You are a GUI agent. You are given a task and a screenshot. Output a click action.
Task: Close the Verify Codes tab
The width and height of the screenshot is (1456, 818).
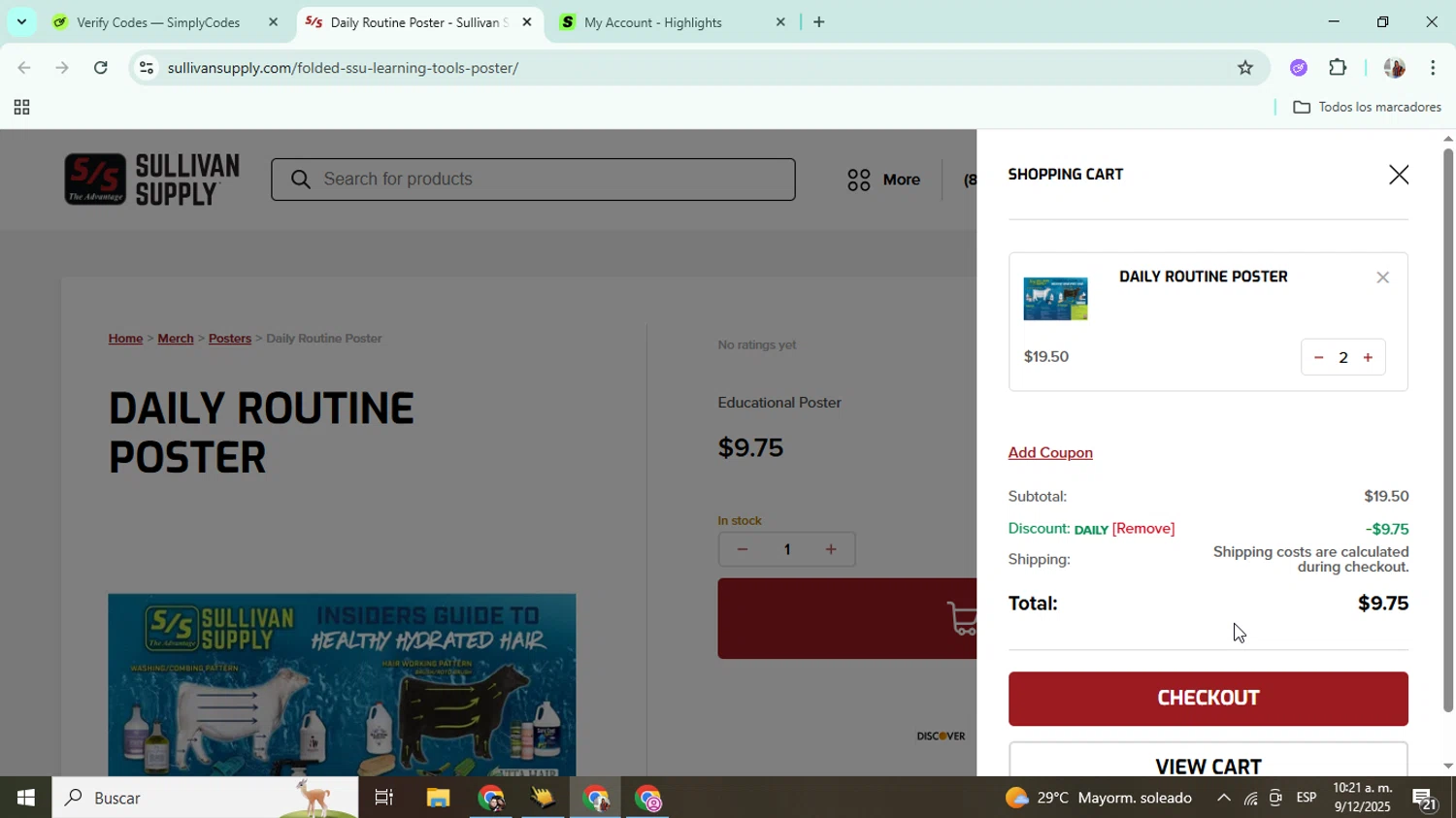pyautogui.click(x=273, y=22)
